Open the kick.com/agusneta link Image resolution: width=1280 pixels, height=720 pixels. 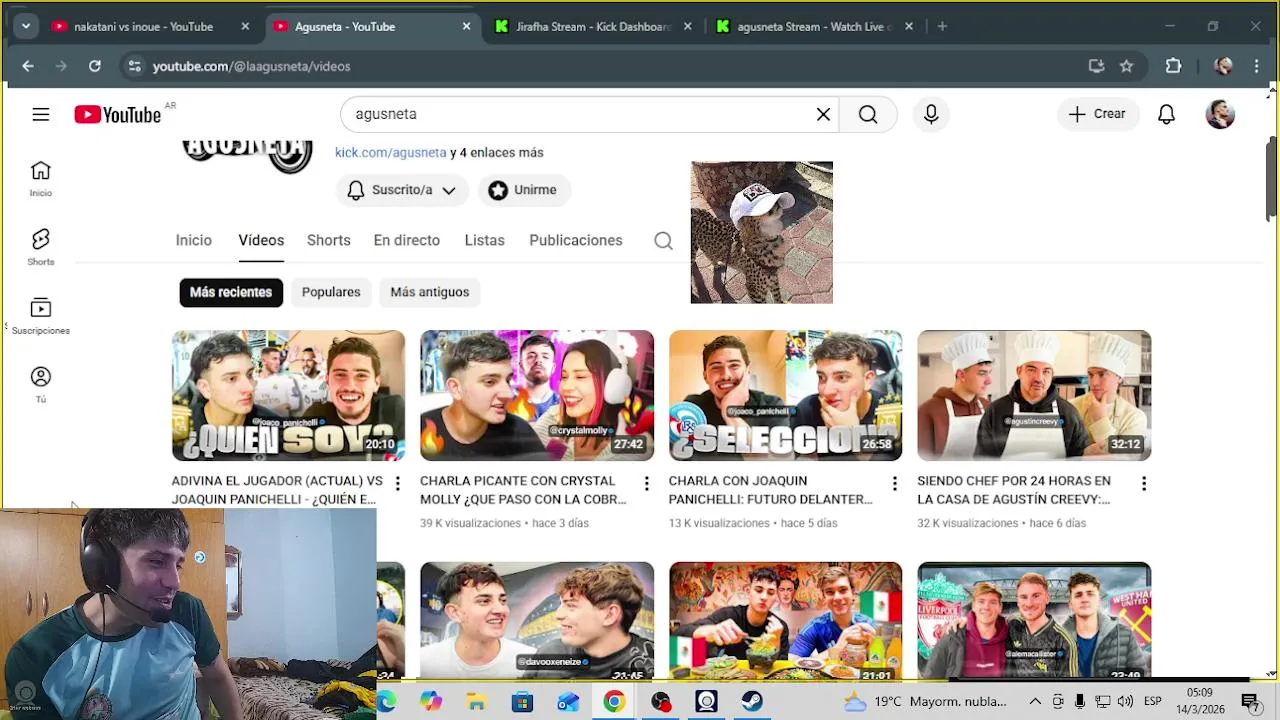pos(390,153)
